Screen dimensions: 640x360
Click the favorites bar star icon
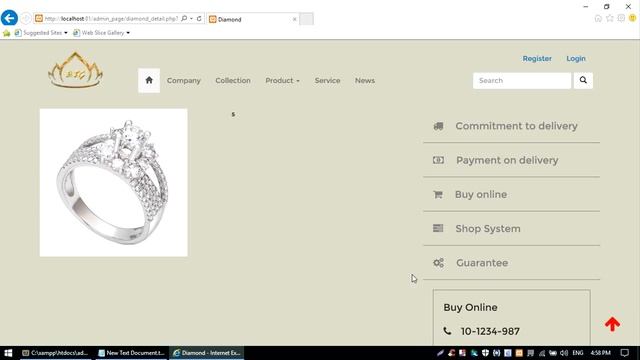[7, 33]
